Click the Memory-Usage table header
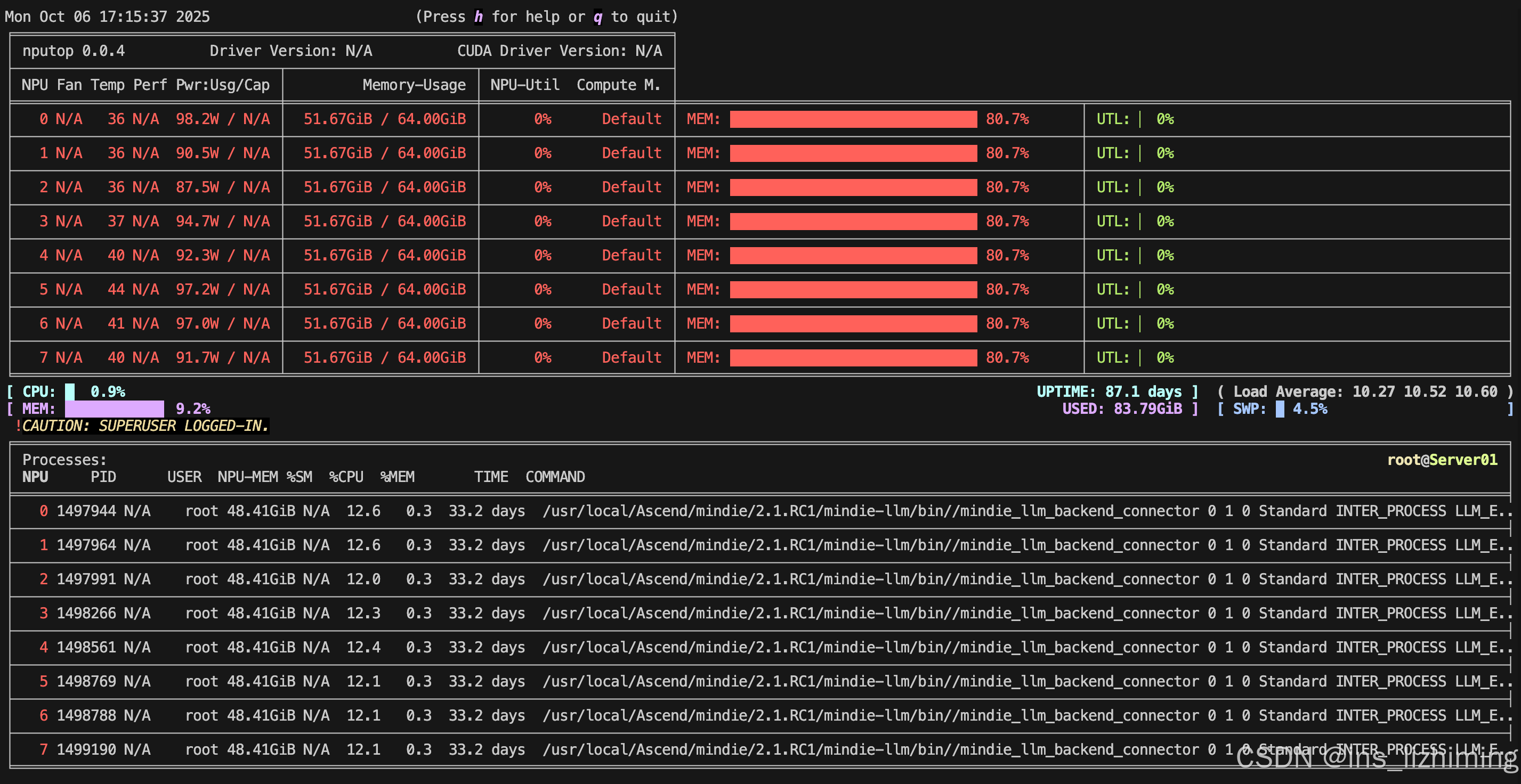 414,85
